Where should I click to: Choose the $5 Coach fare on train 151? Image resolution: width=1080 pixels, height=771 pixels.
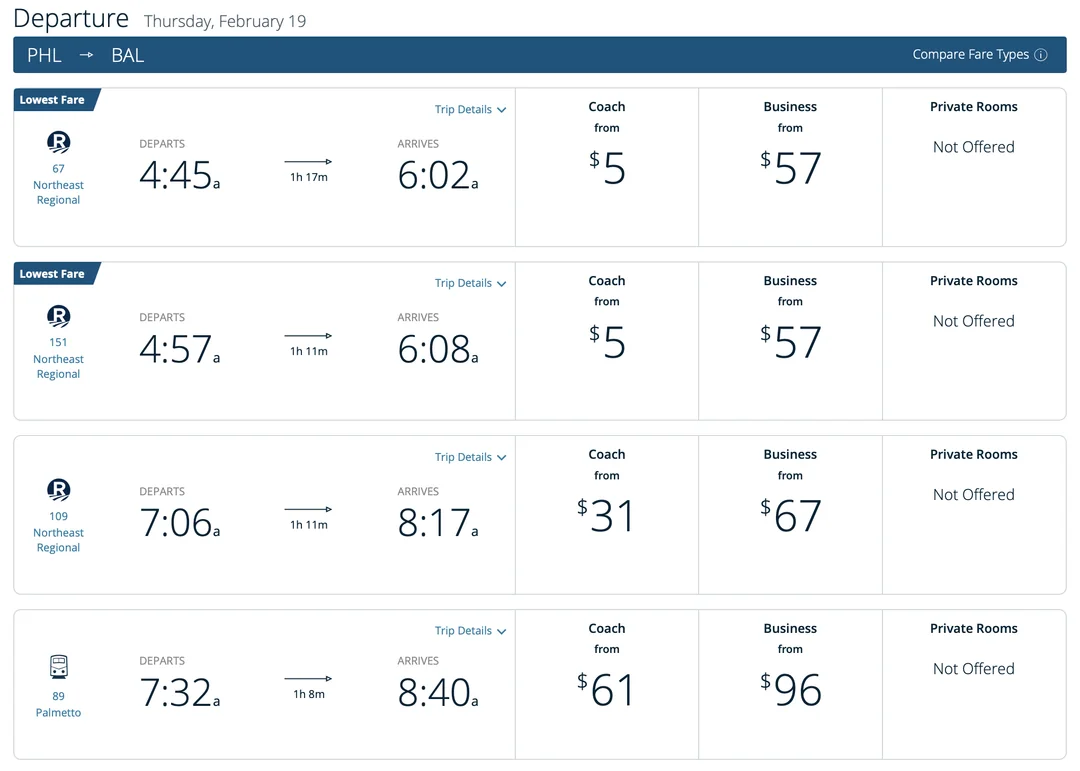(607, 341)
